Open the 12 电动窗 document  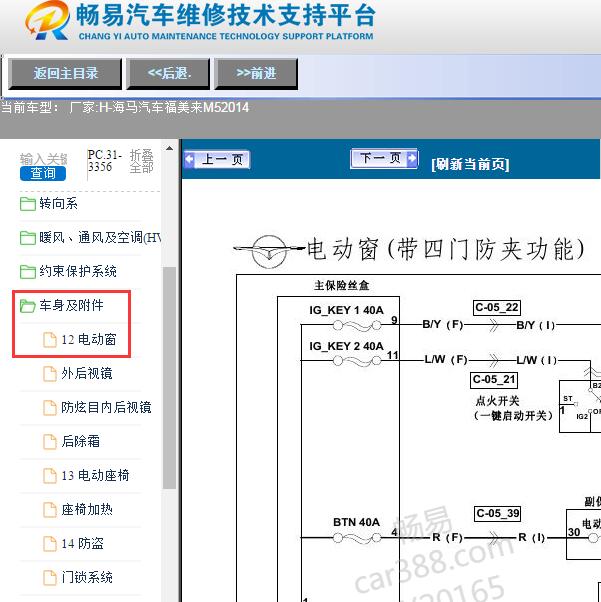point(88,339)
